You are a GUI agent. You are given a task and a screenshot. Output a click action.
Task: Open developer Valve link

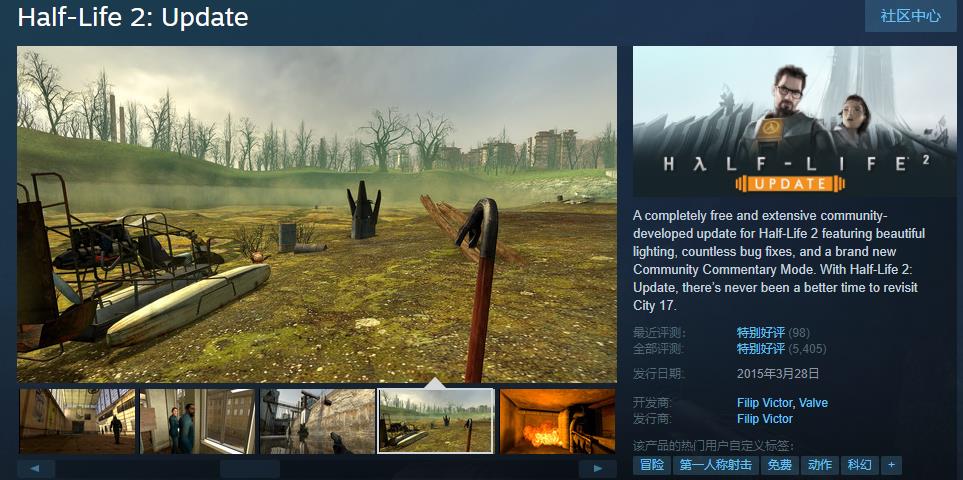(813, 403)
